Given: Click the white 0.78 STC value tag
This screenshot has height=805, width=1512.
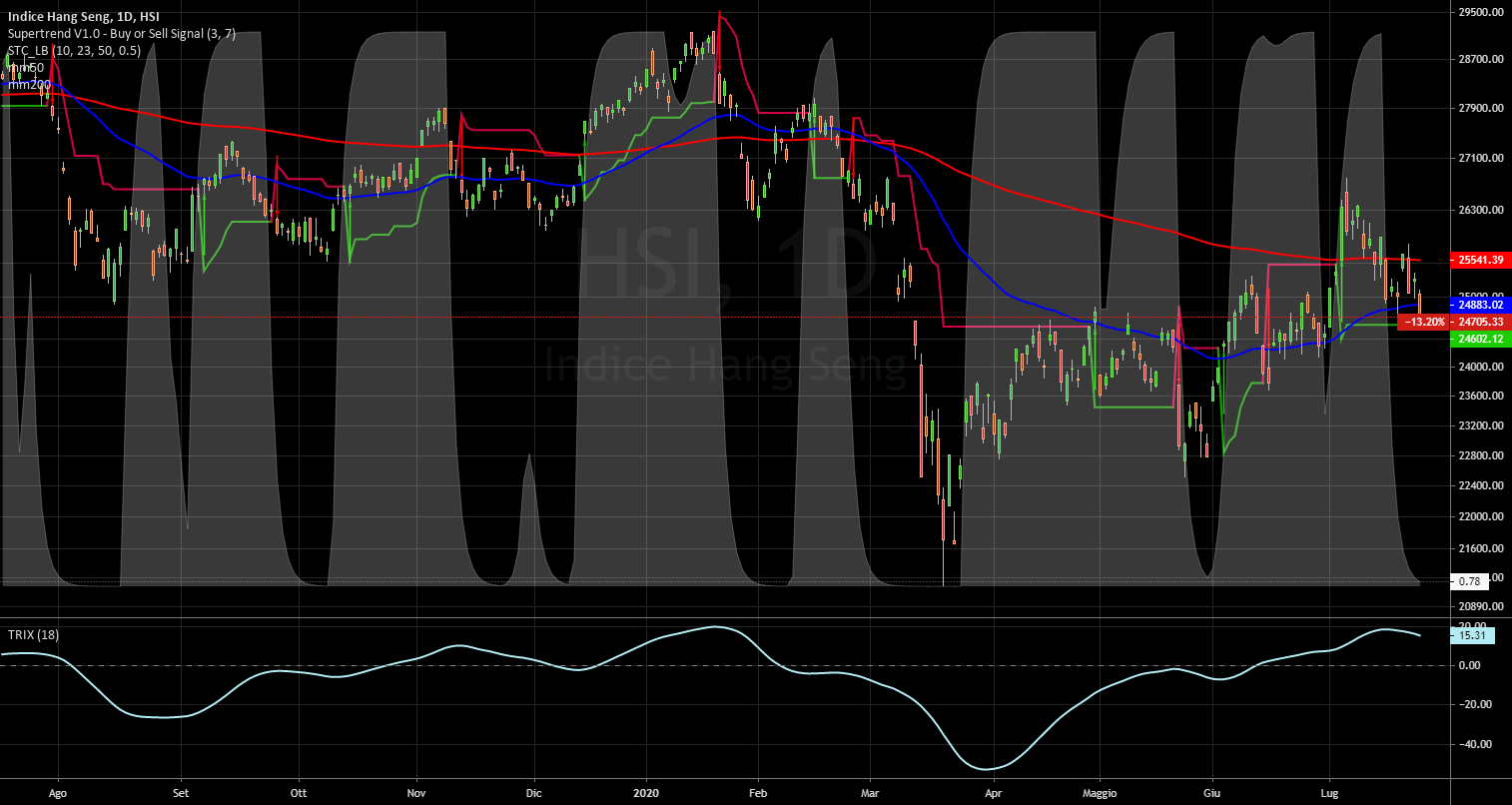Looking at the screenshot, I should 1470,580.
